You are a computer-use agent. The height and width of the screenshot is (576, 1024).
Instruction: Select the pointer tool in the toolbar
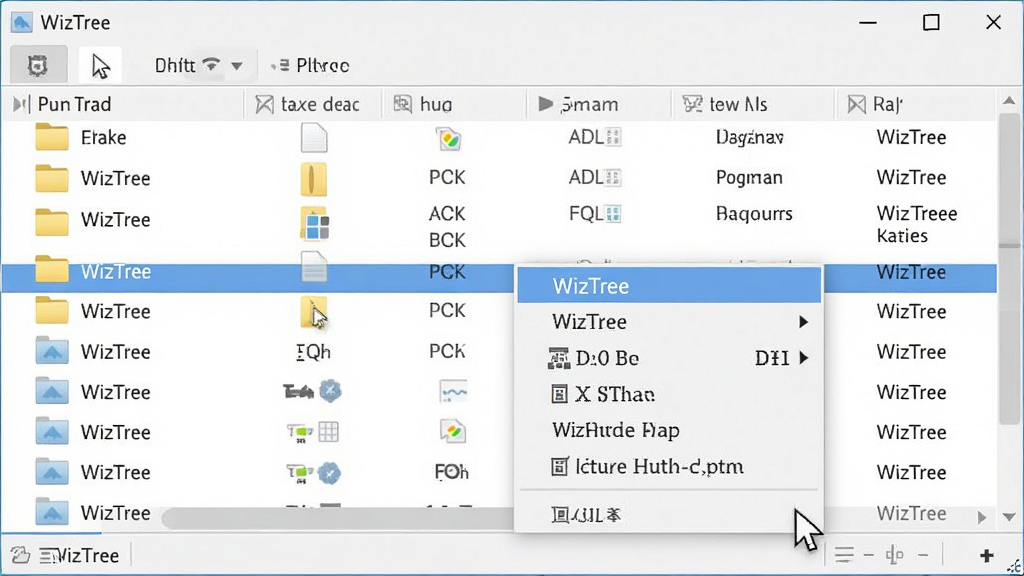pos(100,66)
